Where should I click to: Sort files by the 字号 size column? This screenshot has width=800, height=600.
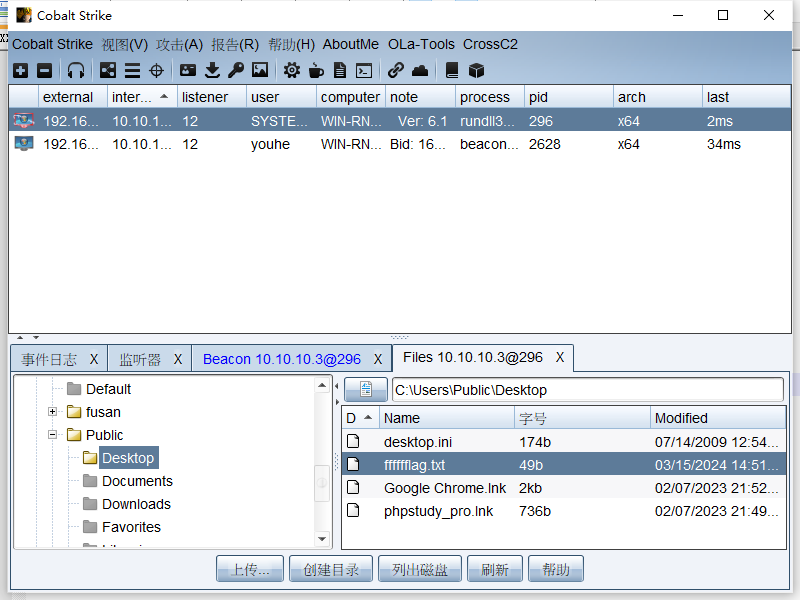[x=582, y=418]
